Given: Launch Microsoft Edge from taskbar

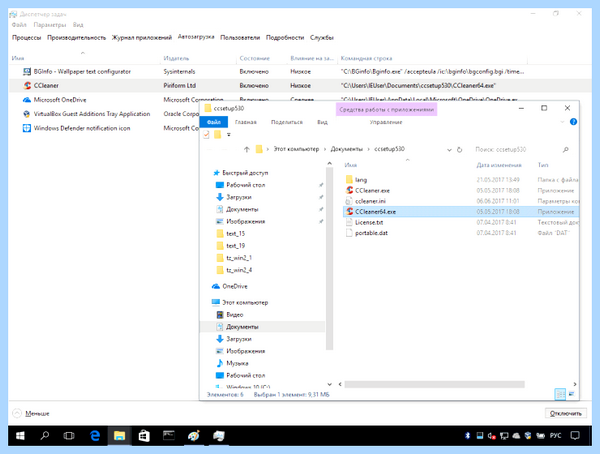Looking at the screenshot, I should coord(95,436).
